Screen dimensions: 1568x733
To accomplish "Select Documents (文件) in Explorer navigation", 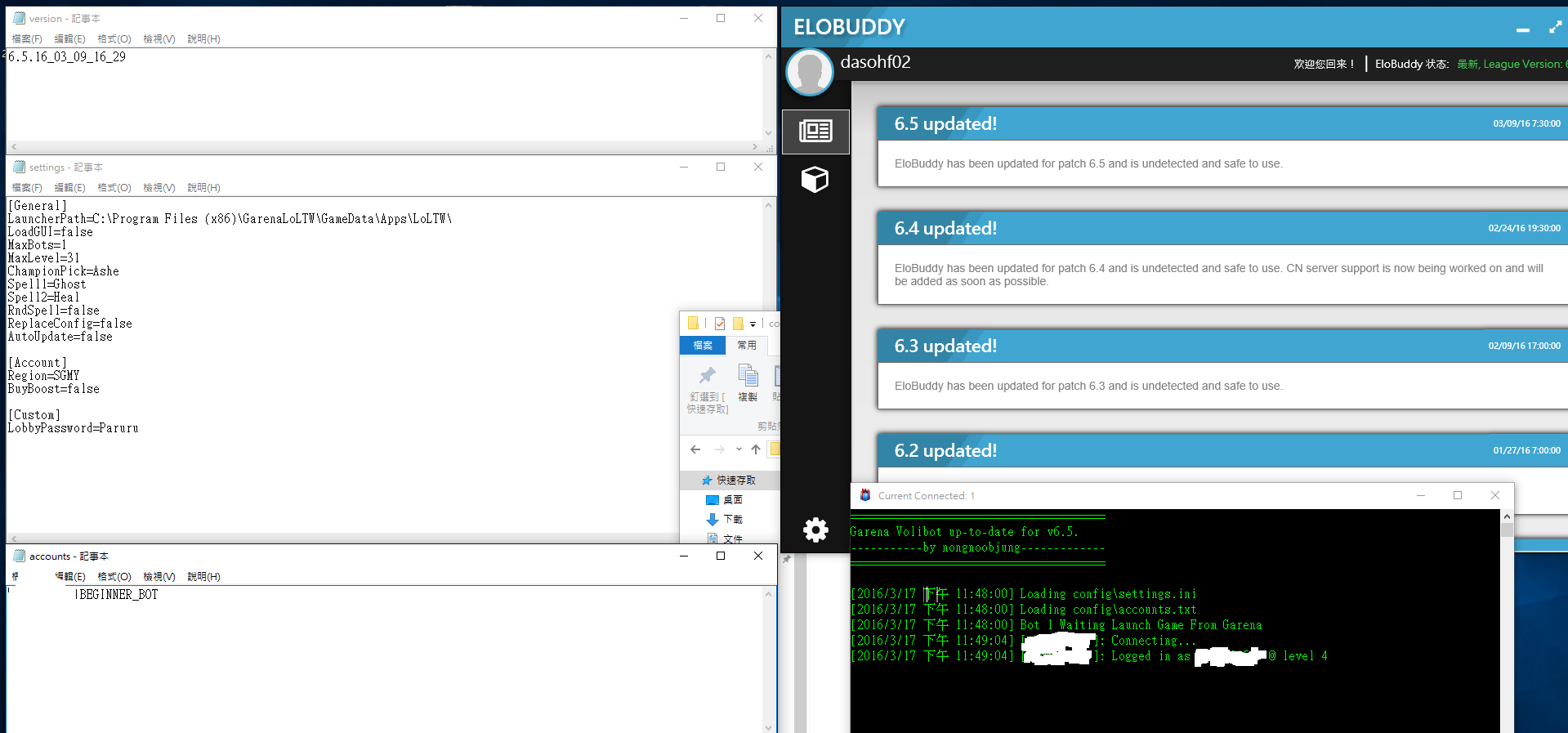I will tap(725, 539).
